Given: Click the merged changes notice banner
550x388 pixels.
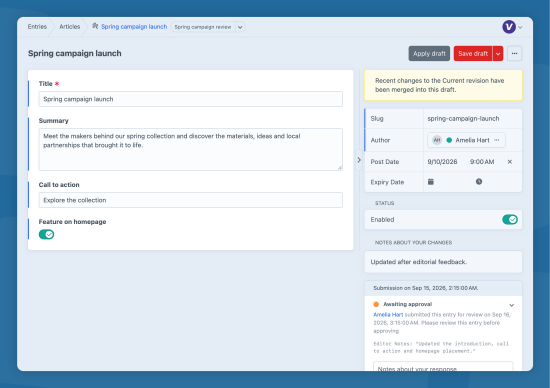Looking at the screenshot, I should [x=443, y=85].
